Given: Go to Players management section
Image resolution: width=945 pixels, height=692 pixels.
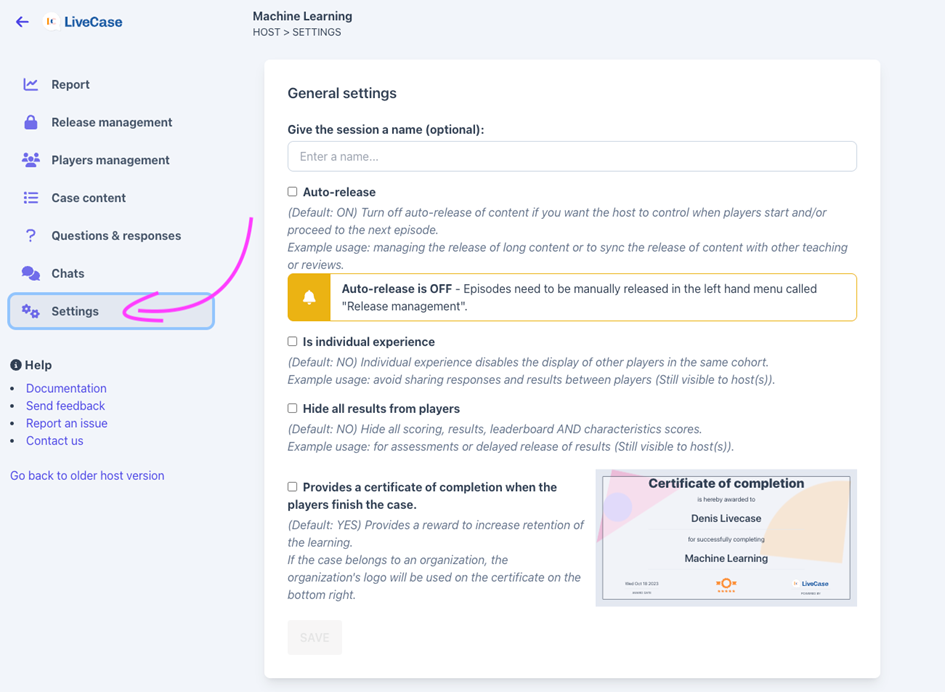Looking at the screenshot, I should (110, 160).
